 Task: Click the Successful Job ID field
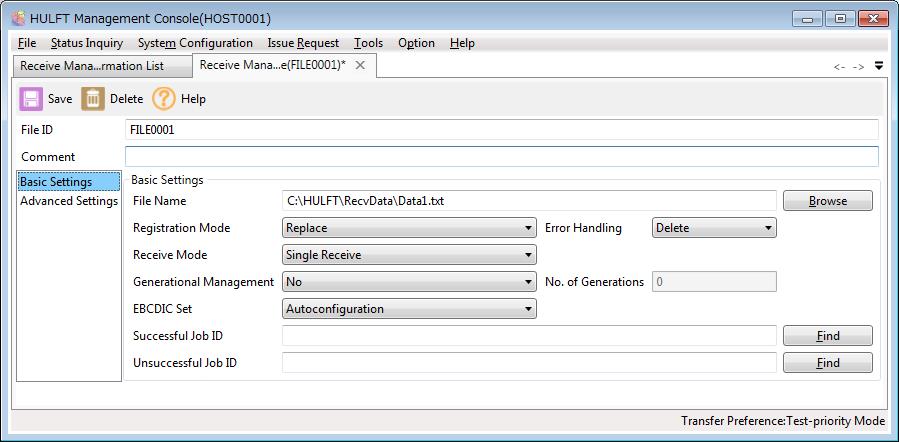529,336
